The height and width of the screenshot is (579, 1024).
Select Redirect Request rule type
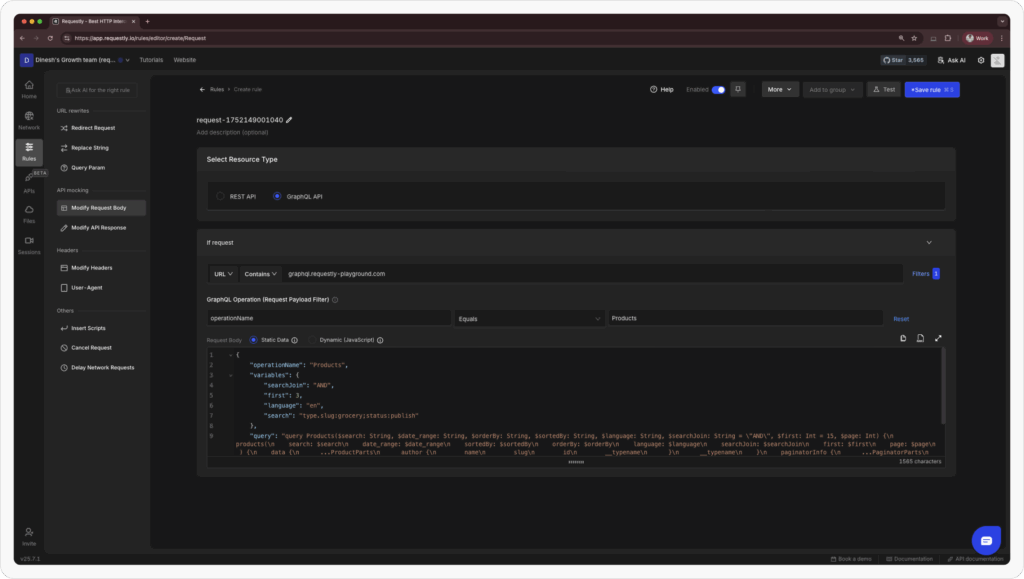click(x=101, y=128)
